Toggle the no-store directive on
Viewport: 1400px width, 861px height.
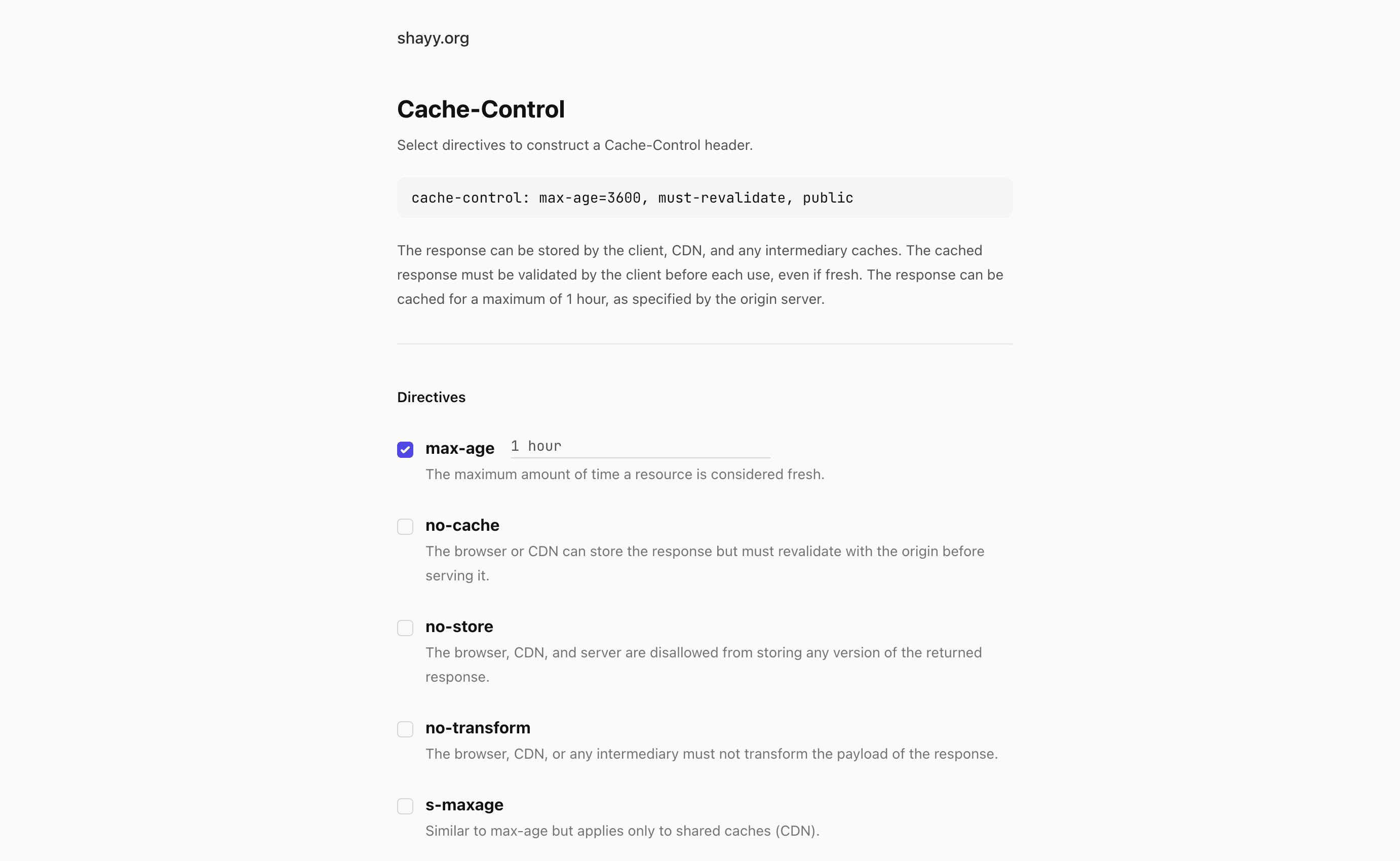pos(405,627)
